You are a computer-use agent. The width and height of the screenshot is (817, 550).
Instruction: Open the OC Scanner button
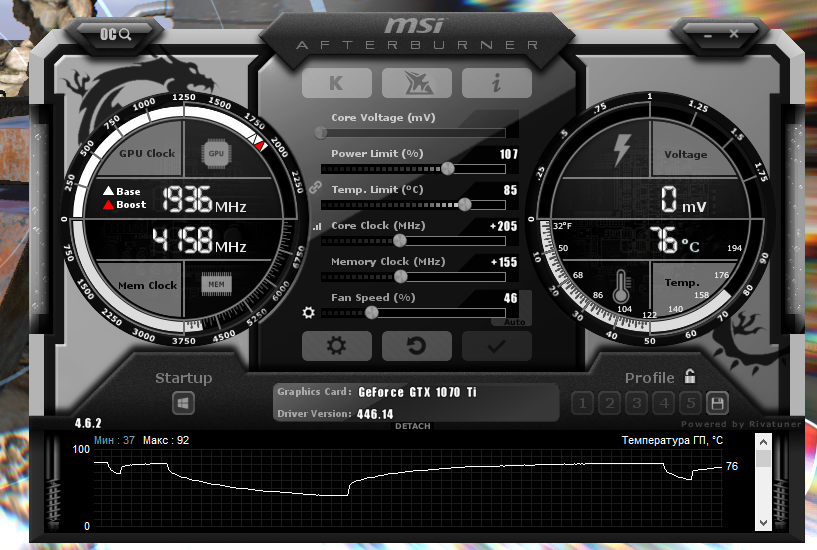(116, 34)
